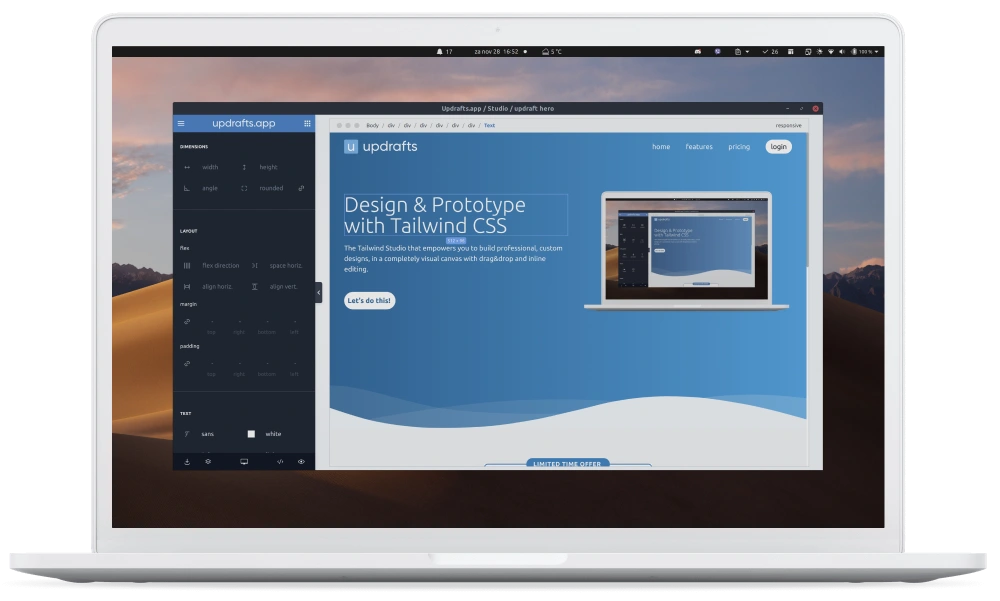Open the white color name dropdown
The width and height of the screenshot is (1000, 601).
click(x=273, y=434)
